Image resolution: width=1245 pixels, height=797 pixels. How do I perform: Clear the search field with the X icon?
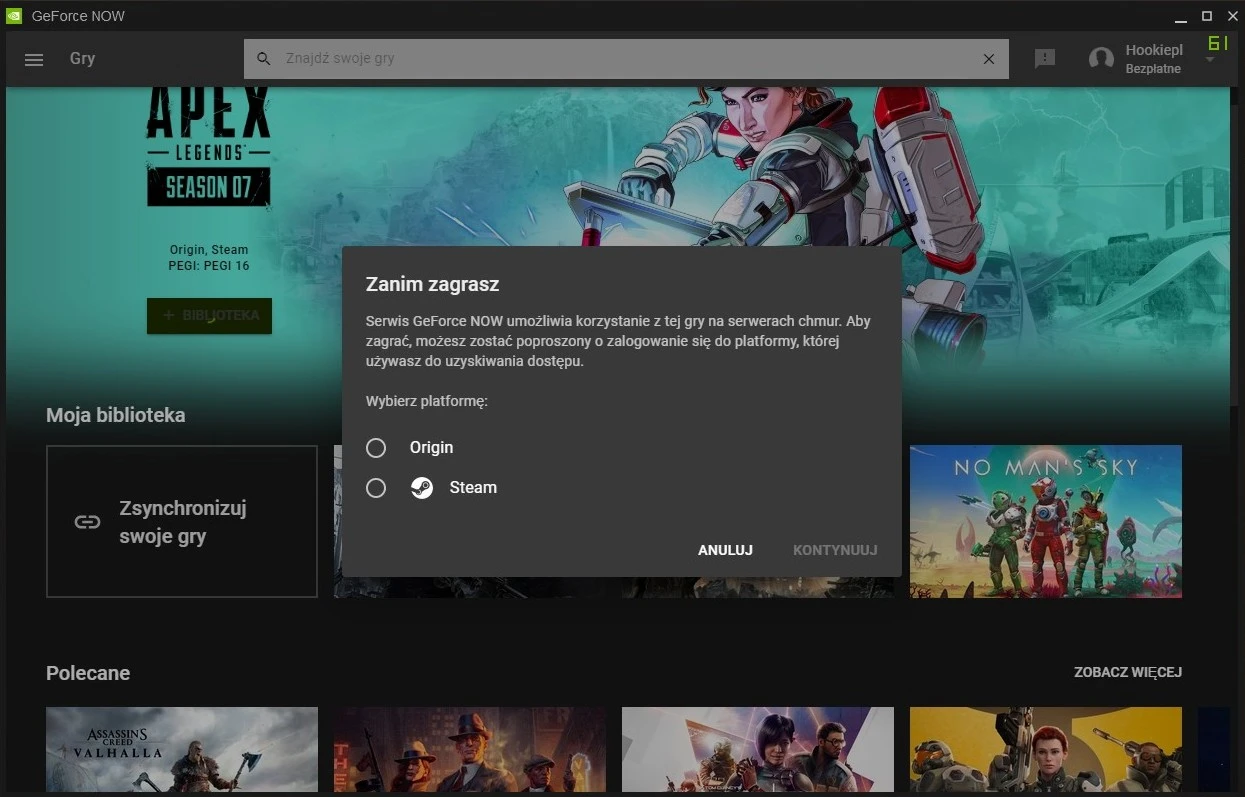989,58
